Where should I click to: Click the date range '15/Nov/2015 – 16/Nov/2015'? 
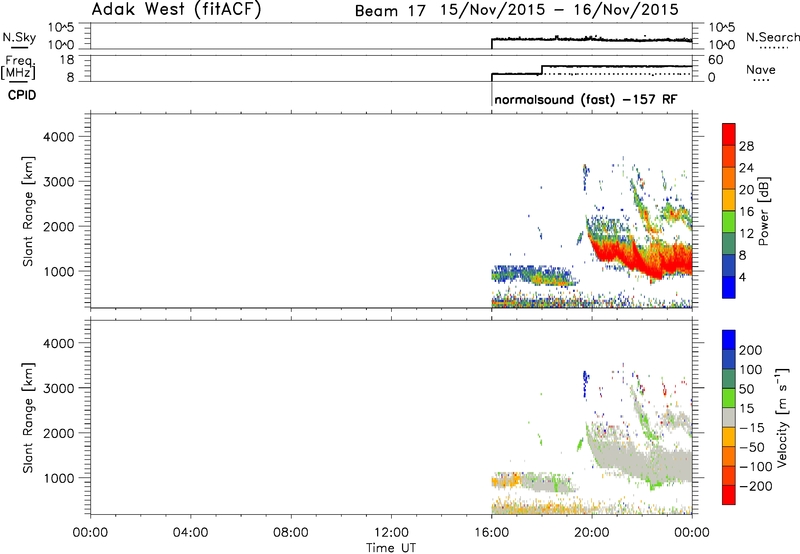pos(560,10)
